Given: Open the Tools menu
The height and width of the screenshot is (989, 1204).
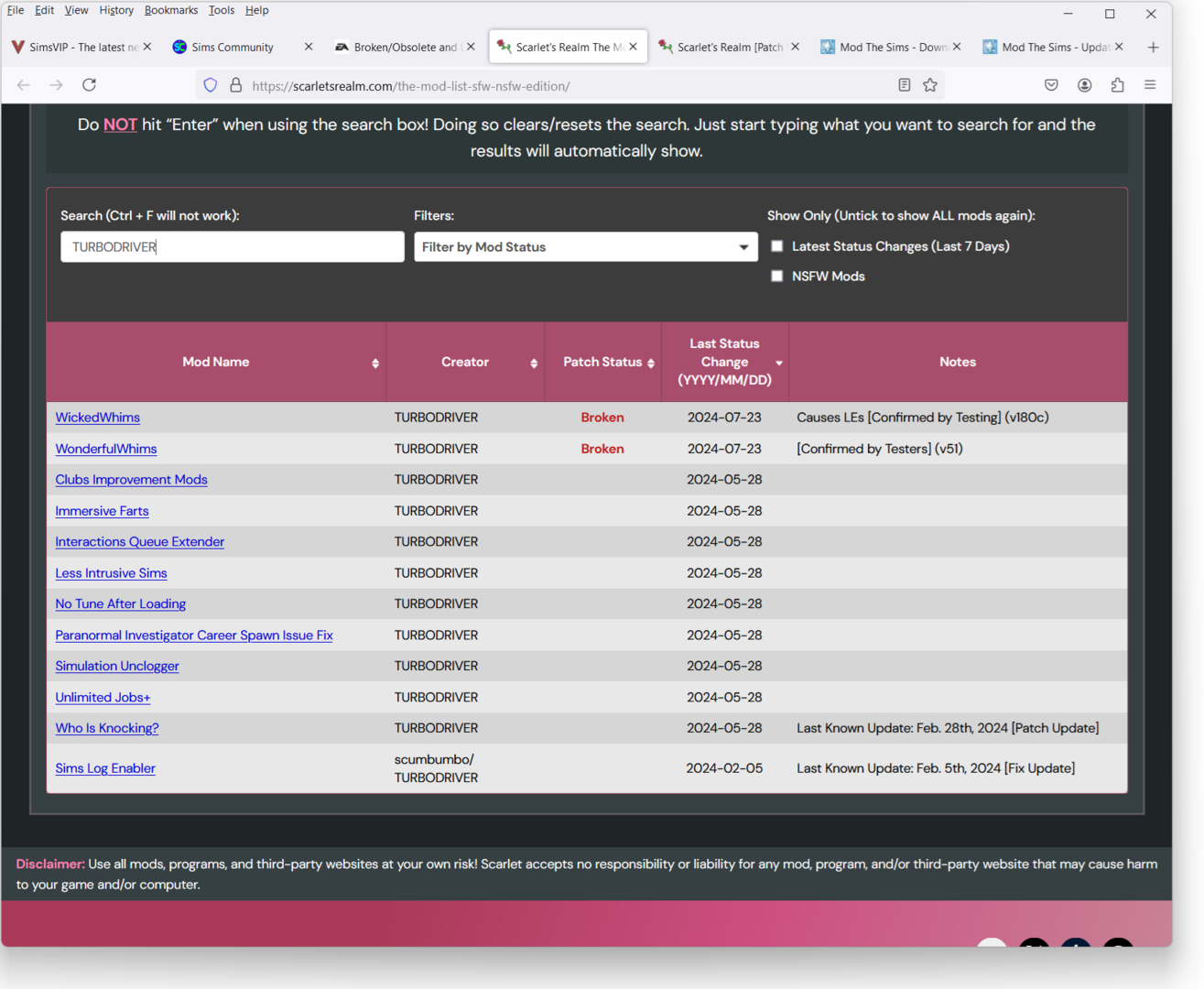Looking at the screenshot, I should point(222,10).
